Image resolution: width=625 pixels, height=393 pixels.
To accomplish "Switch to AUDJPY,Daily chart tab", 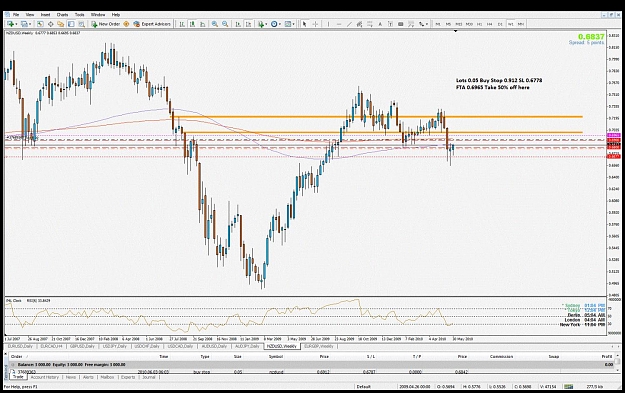I will (x=247, y=346).
